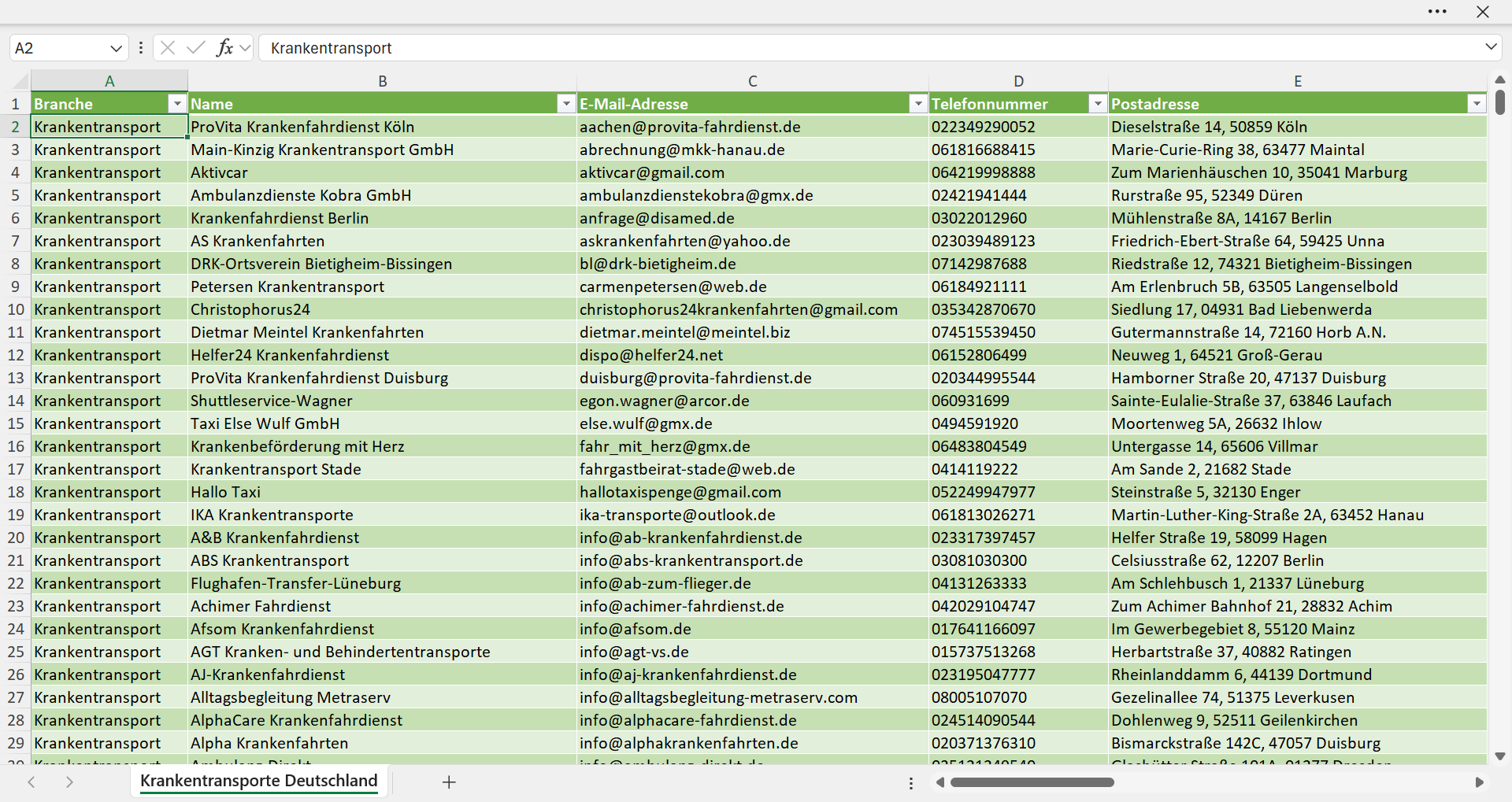Expand the Name Box dropdown
1512x802 pixels.
pos(116,48)
